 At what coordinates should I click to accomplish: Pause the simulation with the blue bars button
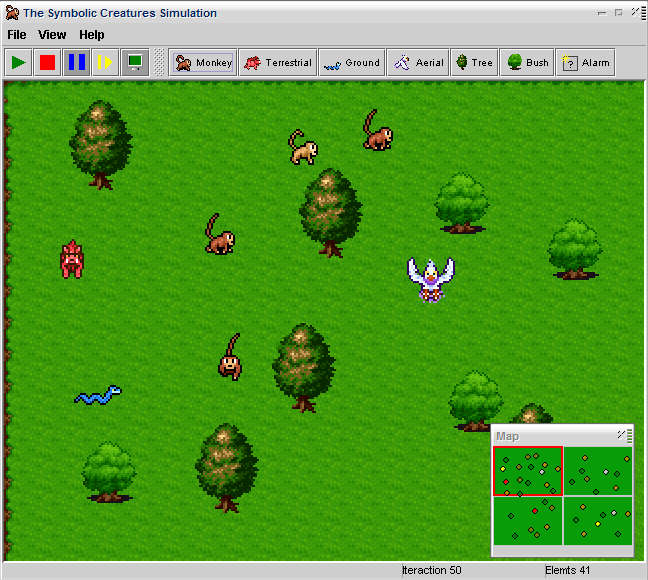point(76,62)
